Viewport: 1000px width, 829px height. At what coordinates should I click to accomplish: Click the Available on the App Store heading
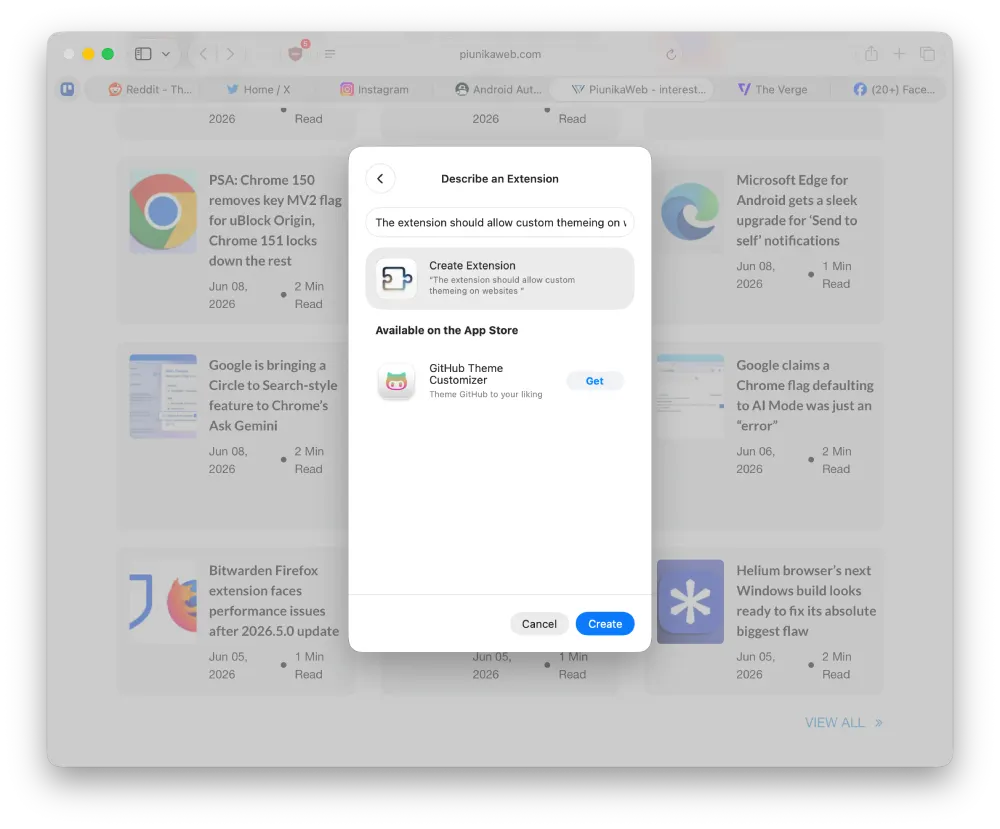click(446, 330)
